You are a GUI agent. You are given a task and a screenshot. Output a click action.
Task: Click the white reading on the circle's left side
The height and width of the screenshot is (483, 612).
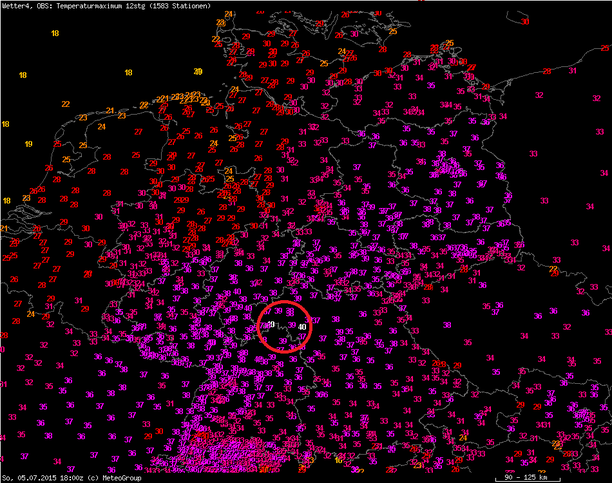271,324
